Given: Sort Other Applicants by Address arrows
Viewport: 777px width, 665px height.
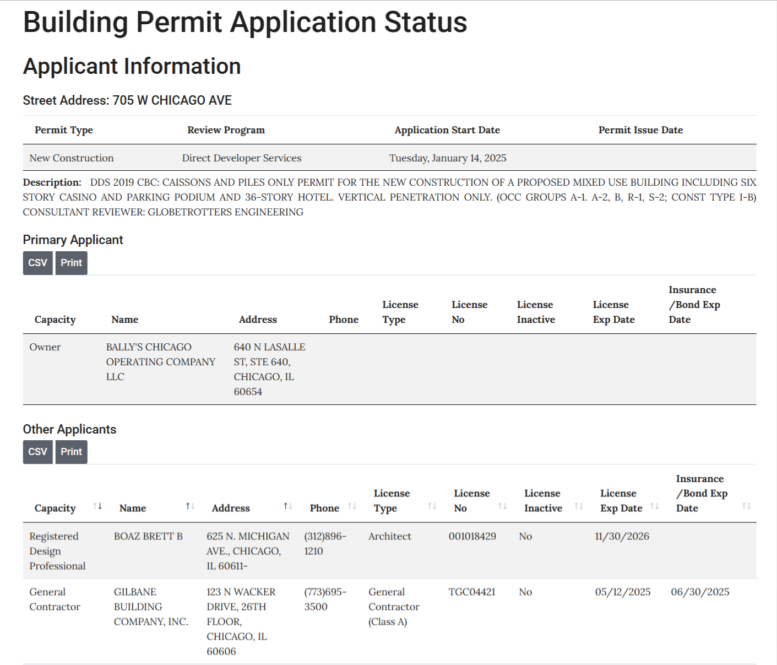Looking at the screenshot, I should point(287,507).
